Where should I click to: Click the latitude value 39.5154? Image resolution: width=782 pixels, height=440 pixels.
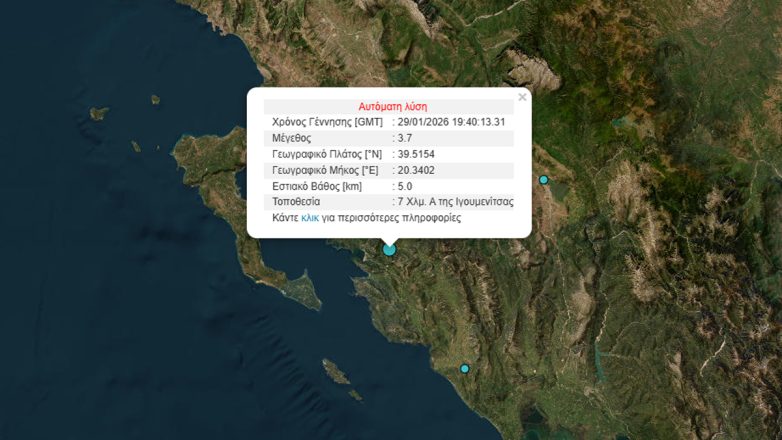pos(416,154)
